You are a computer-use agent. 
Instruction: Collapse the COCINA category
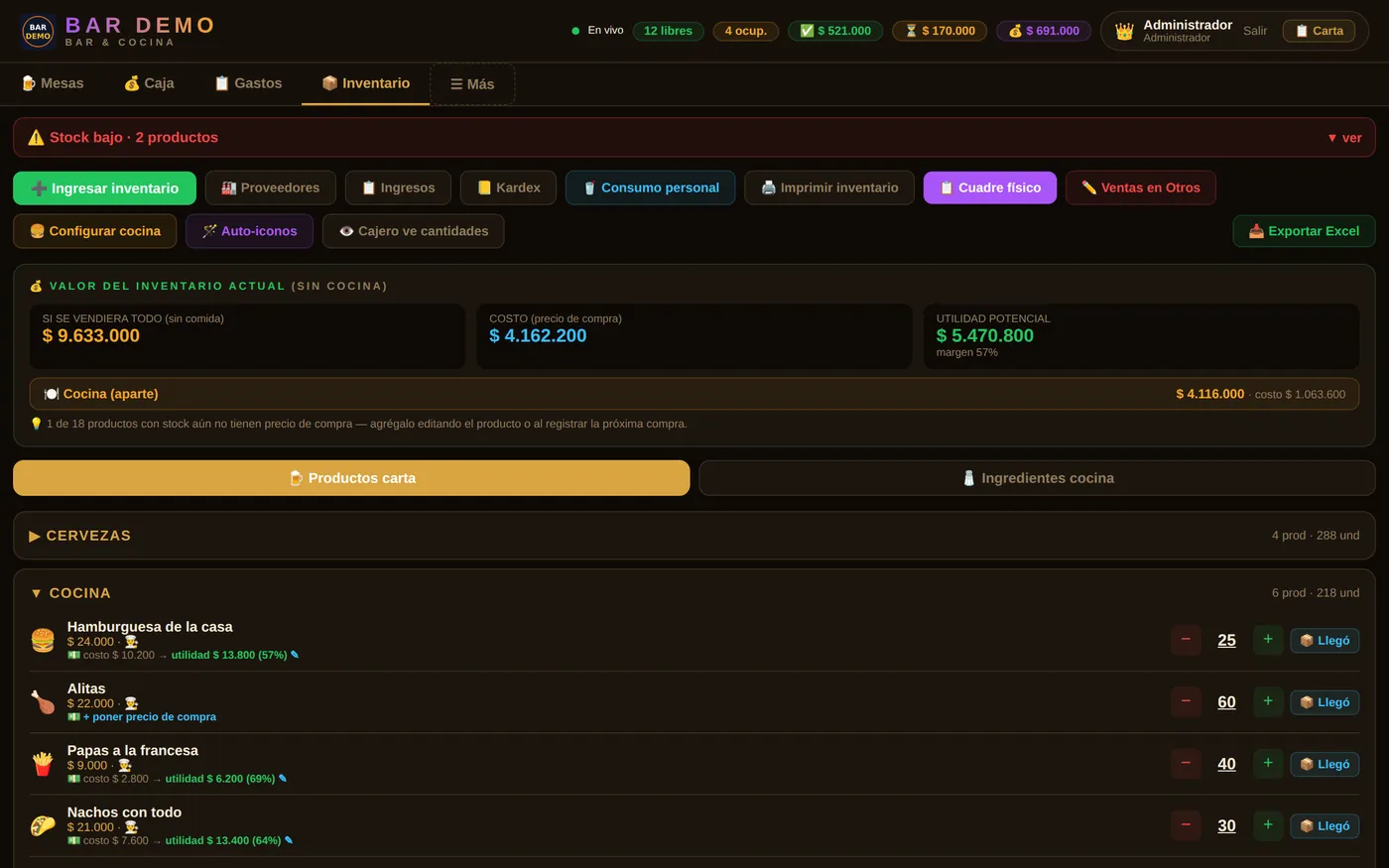click(x=694, y=593)
